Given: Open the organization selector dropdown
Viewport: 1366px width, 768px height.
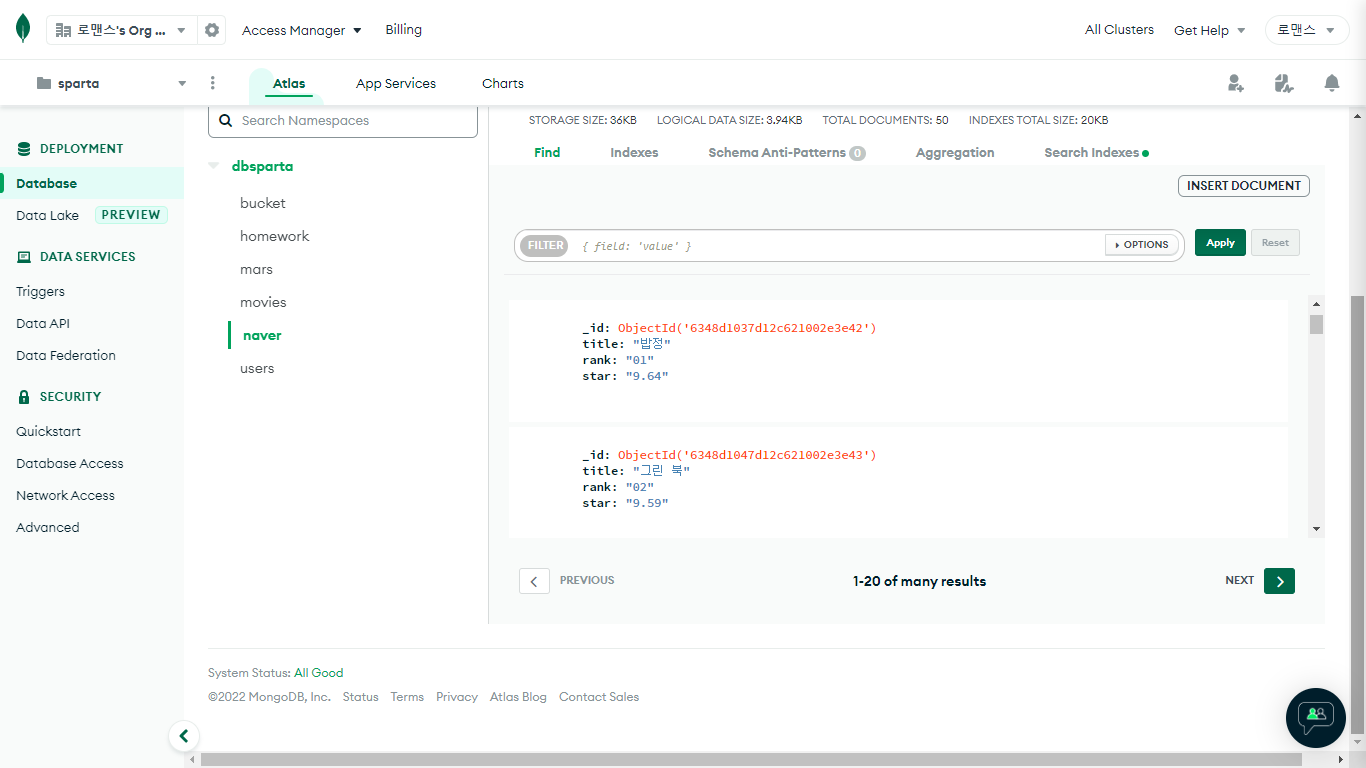Looking at the screenshot, I should [121, 30].
